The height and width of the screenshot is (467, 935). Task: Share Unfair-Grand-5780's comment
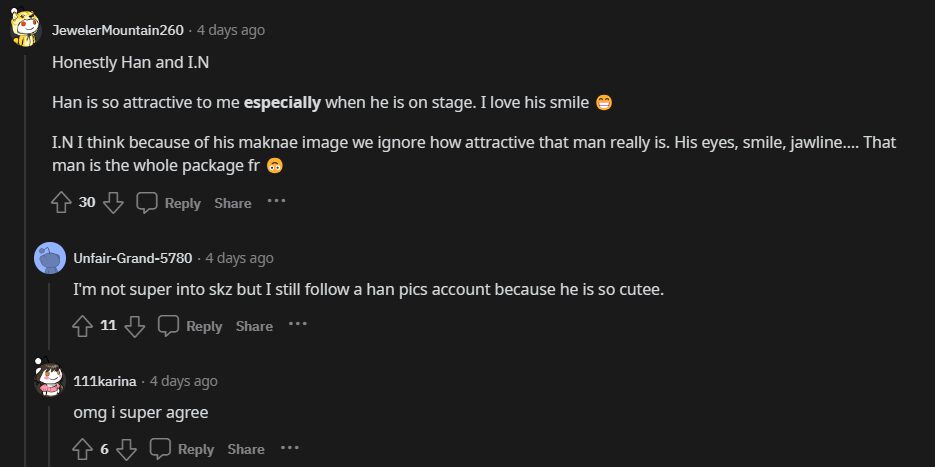(255, 326)
